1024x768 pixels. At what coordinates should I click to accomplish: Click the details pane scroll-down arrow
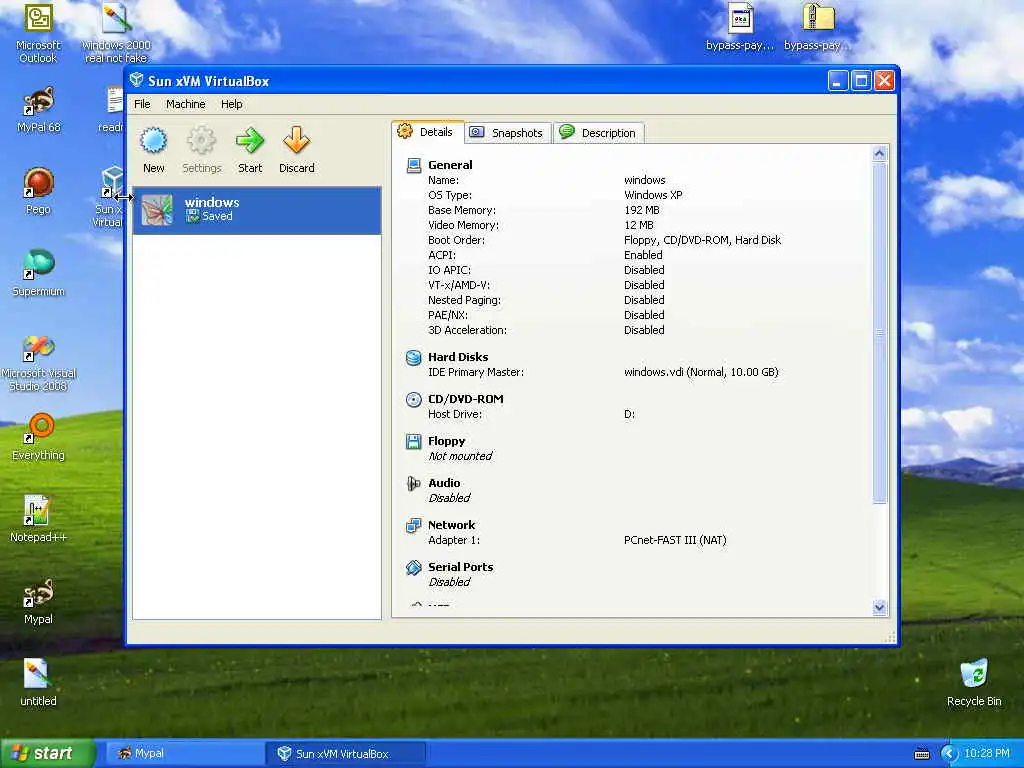pyautogui.click(x=879, y=607)
